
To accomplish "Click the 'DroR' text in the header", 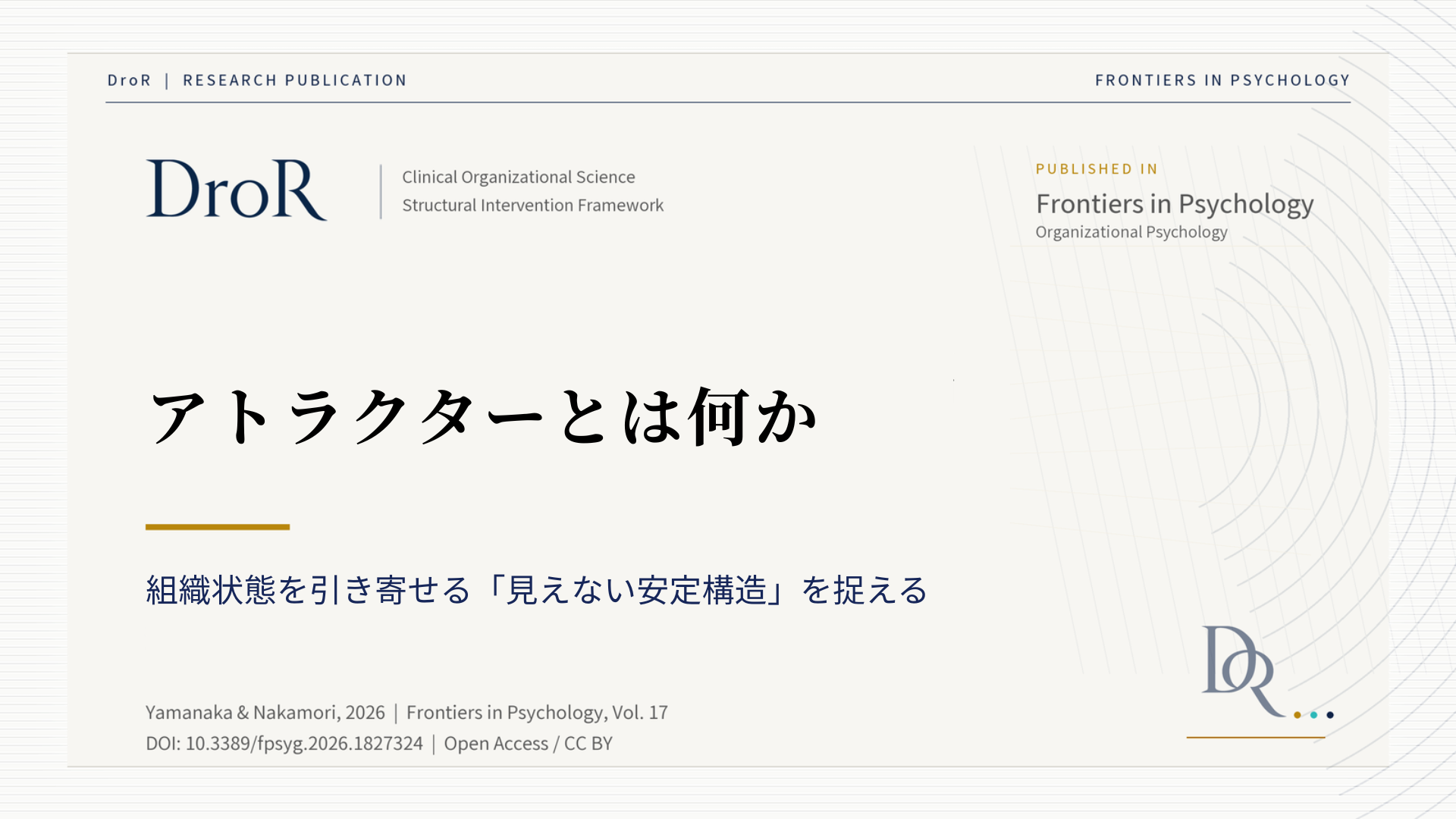I will [130, 80].
